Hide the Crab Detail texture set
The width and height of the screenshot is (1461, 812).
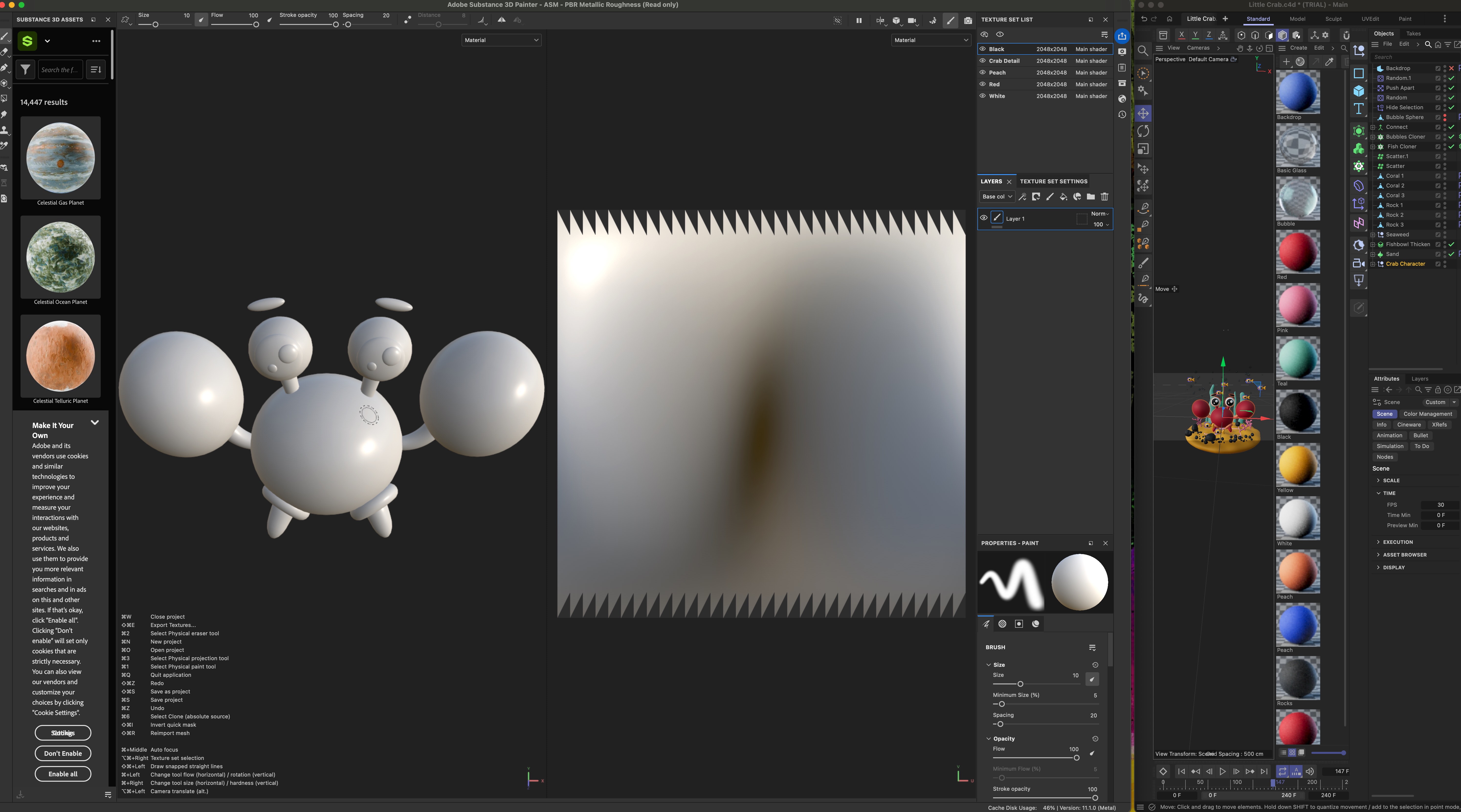(983, 61)
